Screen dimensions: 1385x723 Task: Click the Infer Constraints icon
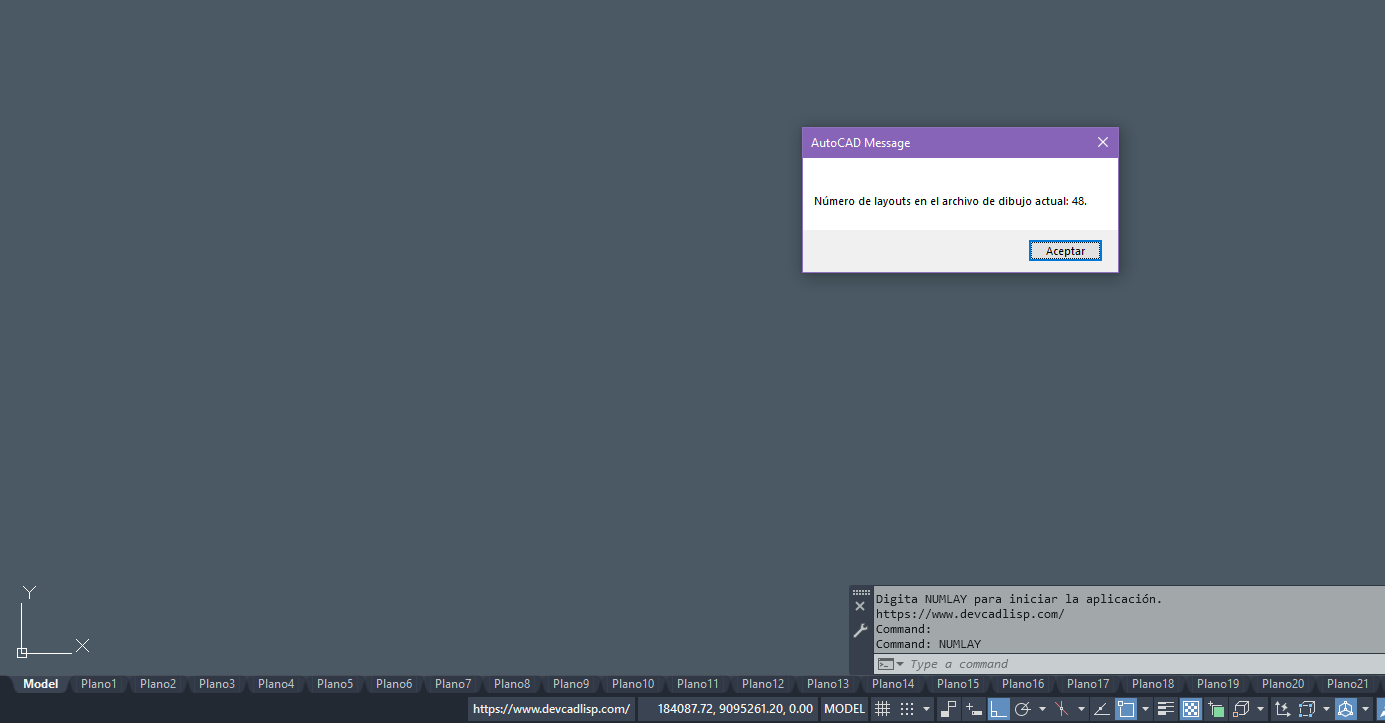click(948, 709)
